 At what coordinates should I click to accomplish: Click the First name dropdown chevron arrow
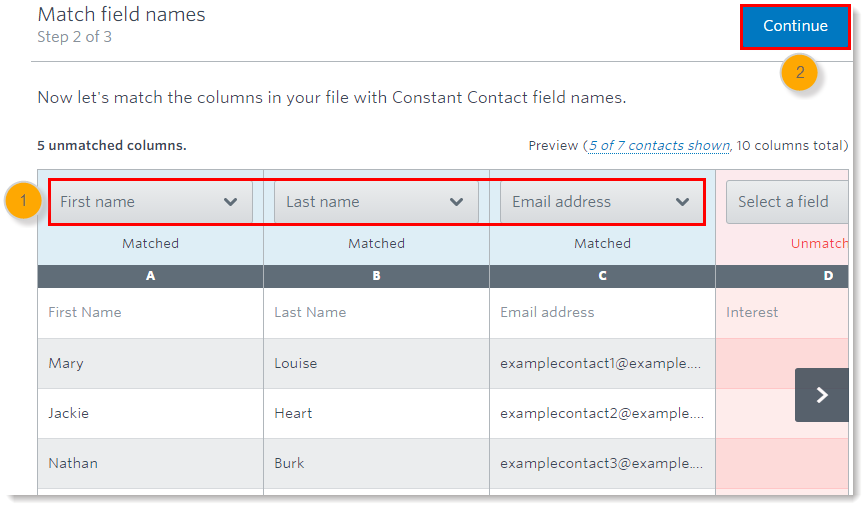click(x=231, y=202)
